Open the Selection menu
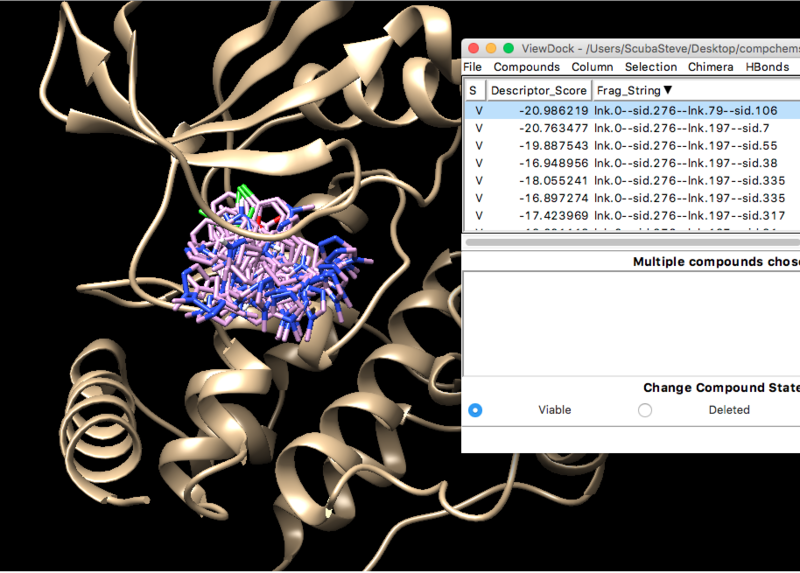Screen dimensions: 800x573 (651, 67)
